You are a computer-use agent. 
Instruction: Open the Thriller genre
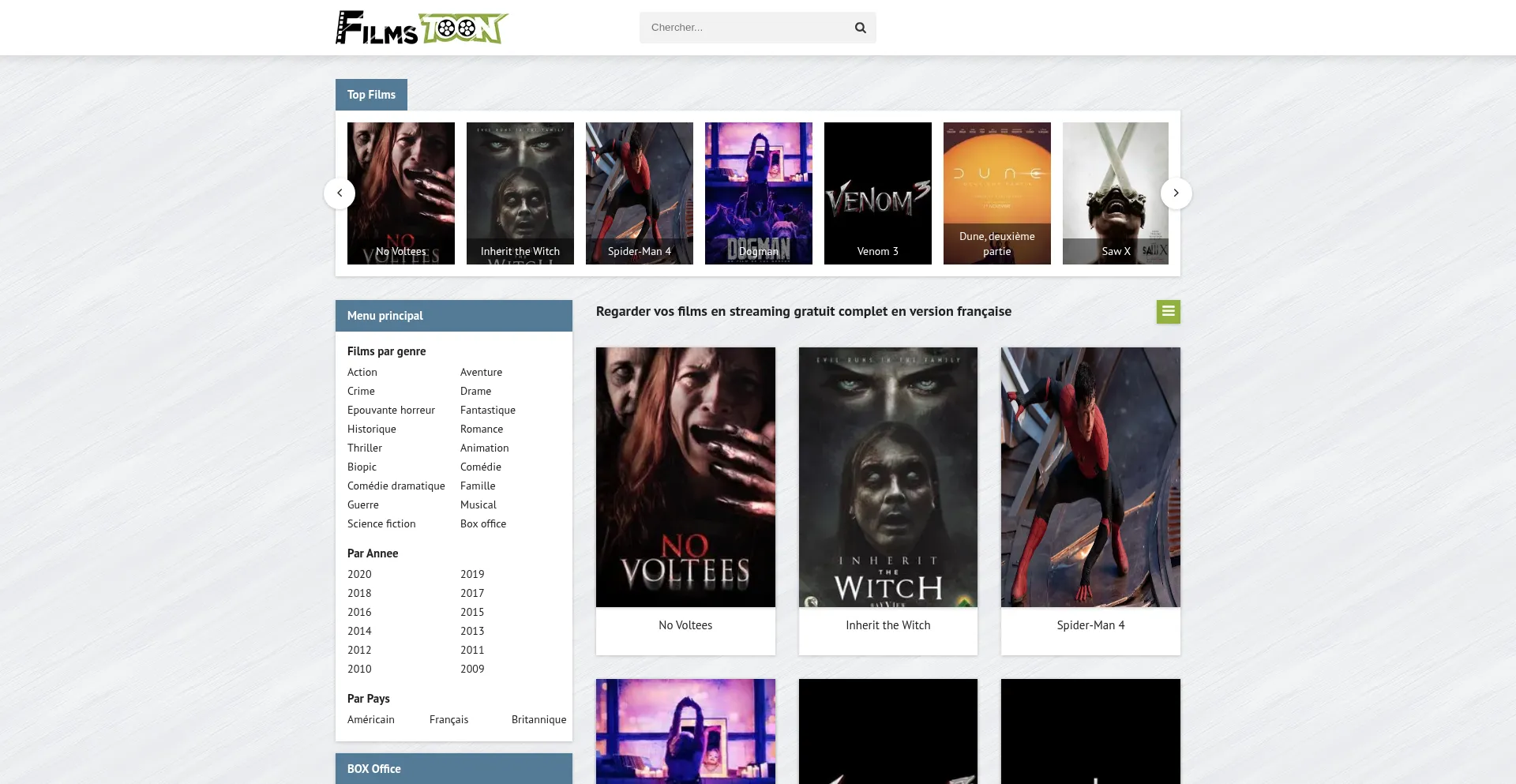tap(365, 448)
